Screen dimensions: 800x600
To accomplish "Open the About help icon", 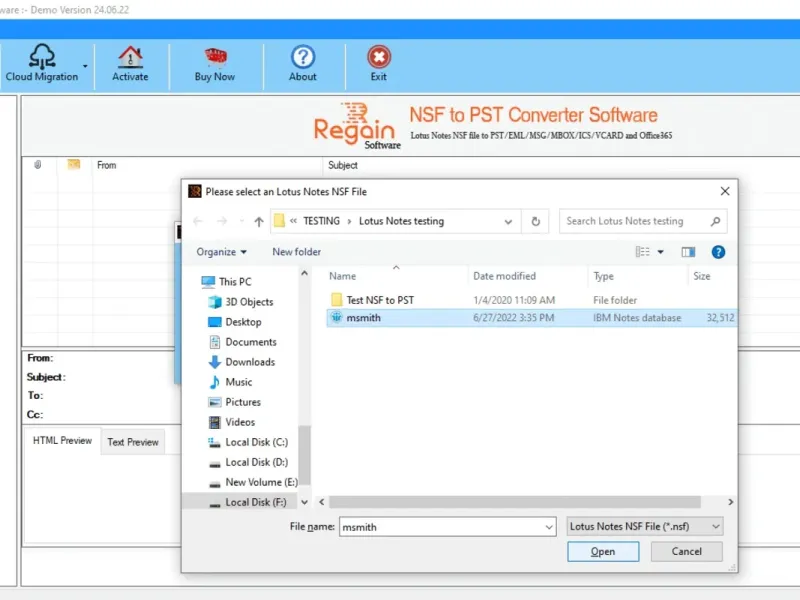I will [303, 57].
